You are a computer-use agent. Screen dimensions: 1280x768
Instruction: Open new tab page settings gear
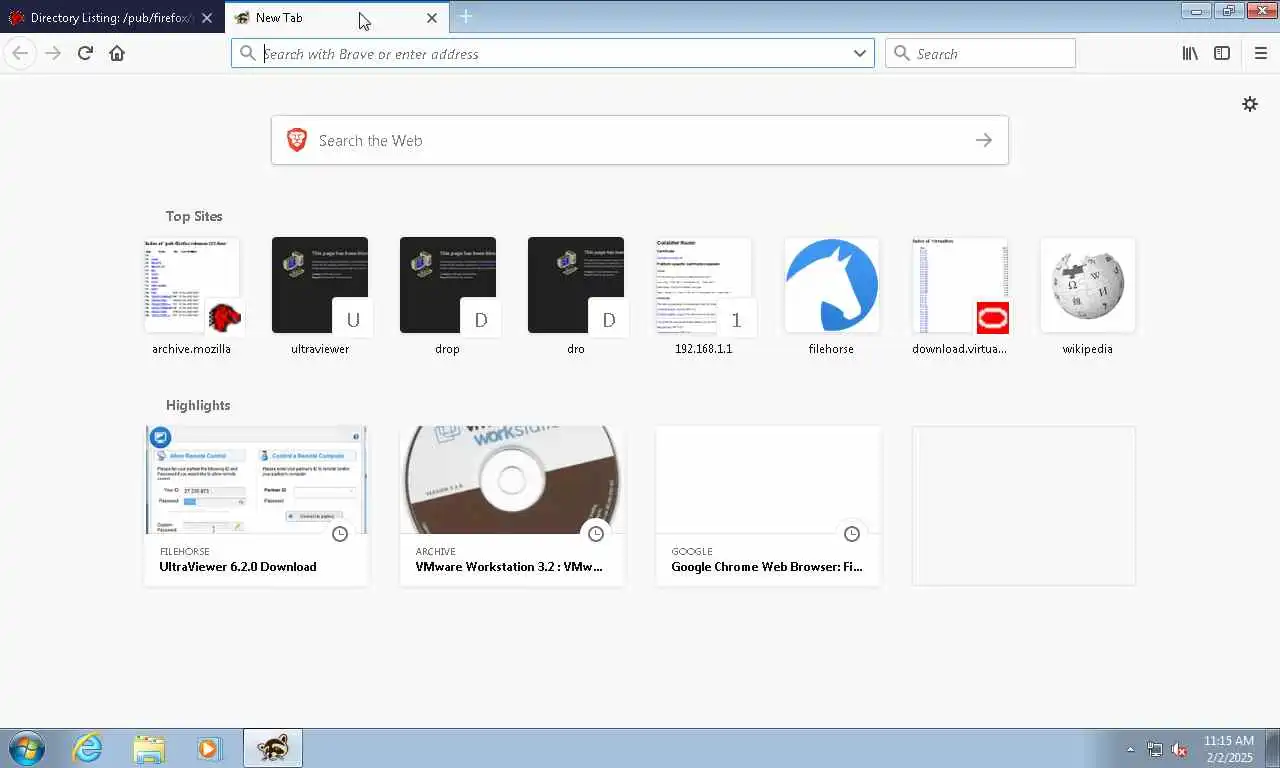[1250, 104]
